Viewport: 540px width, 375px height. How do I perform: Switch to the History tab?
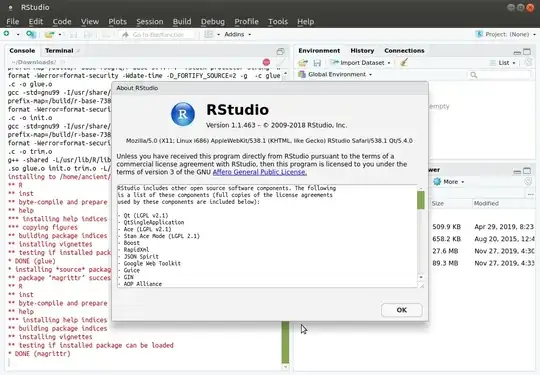(x=362, y=51)
